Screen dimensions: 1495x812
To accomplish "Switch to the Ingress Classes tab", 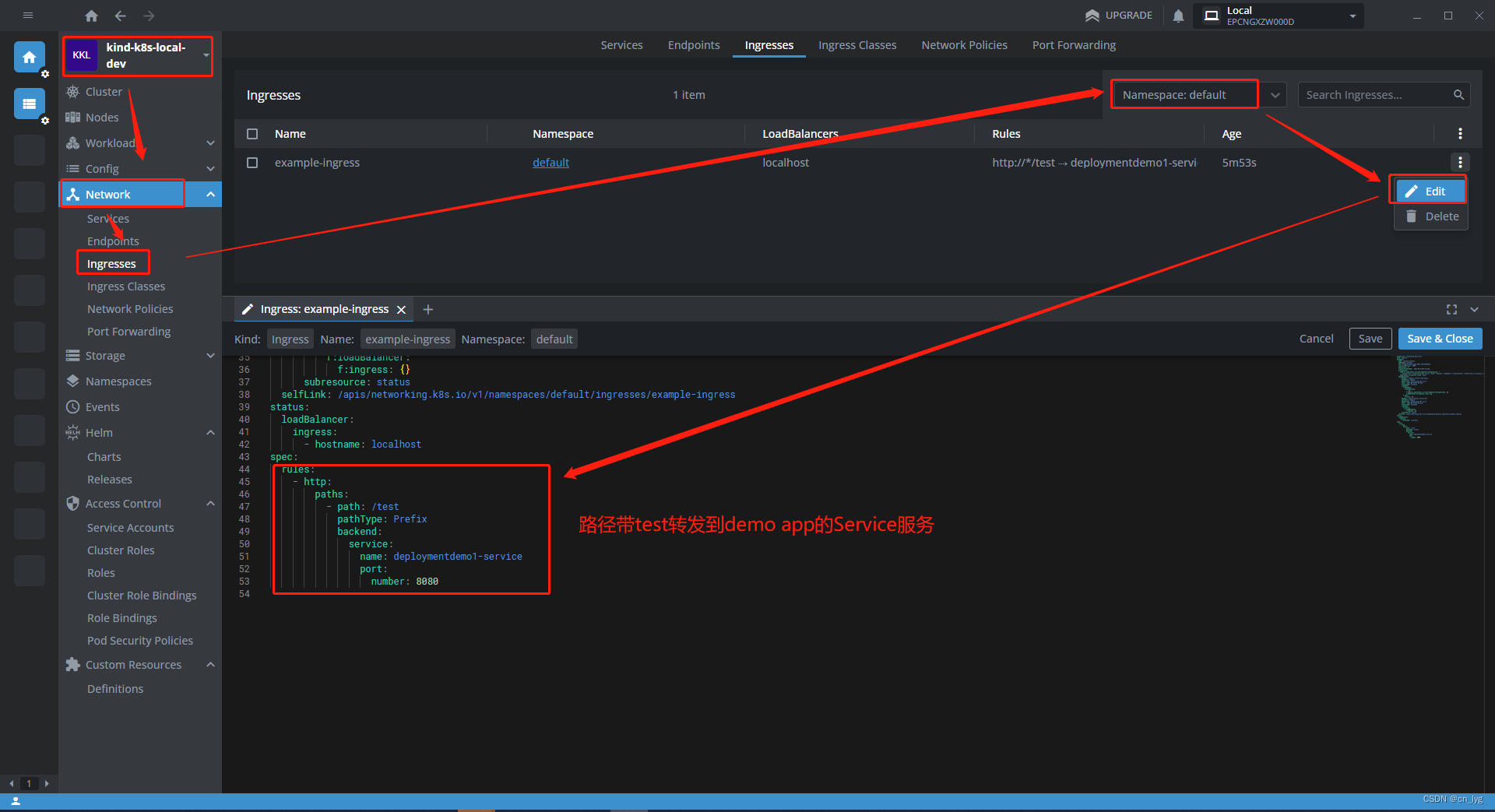I will point(857,45).
